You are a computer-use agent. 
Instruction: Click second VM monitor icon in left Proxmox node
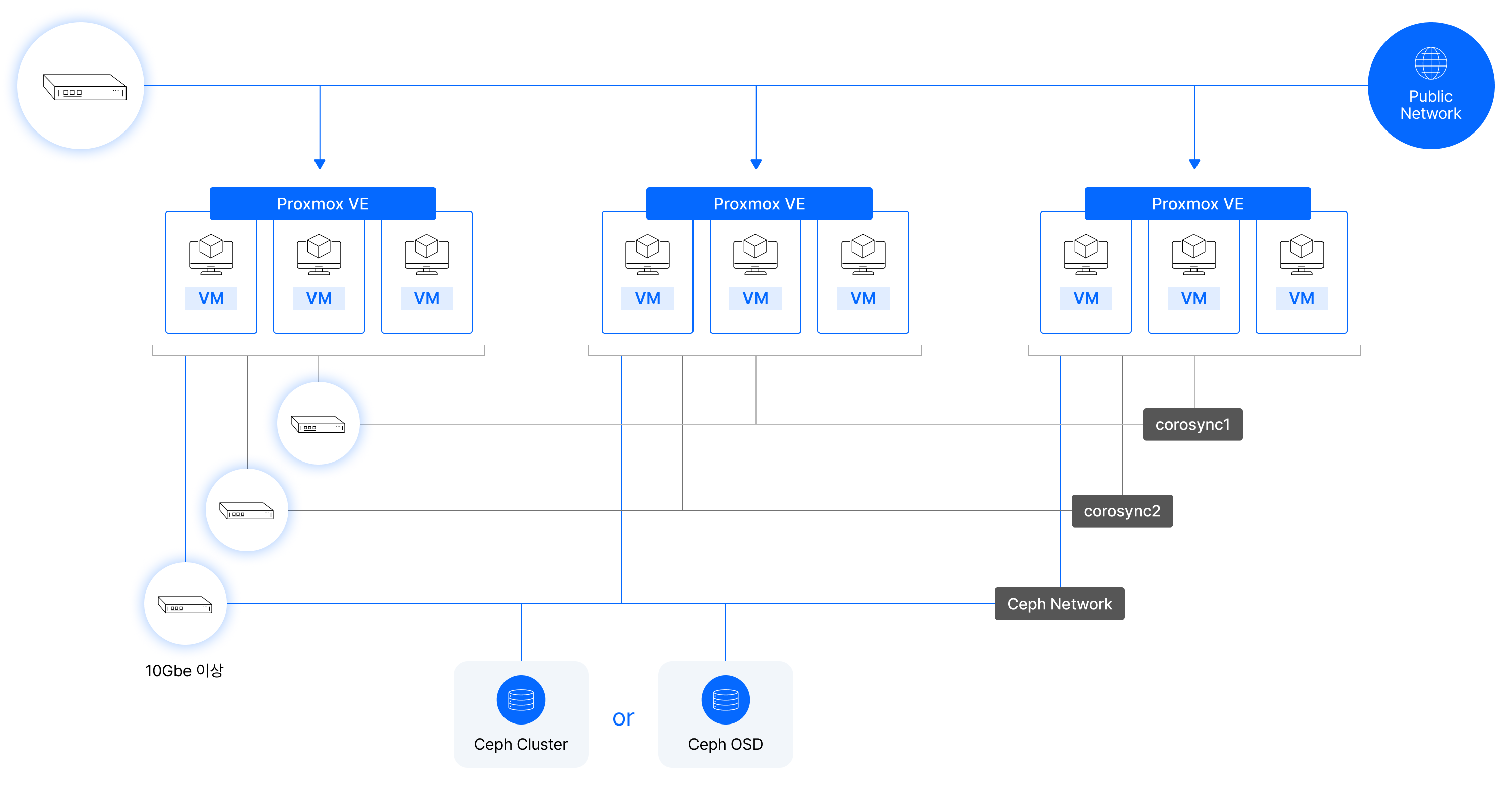tap(319, 254)
